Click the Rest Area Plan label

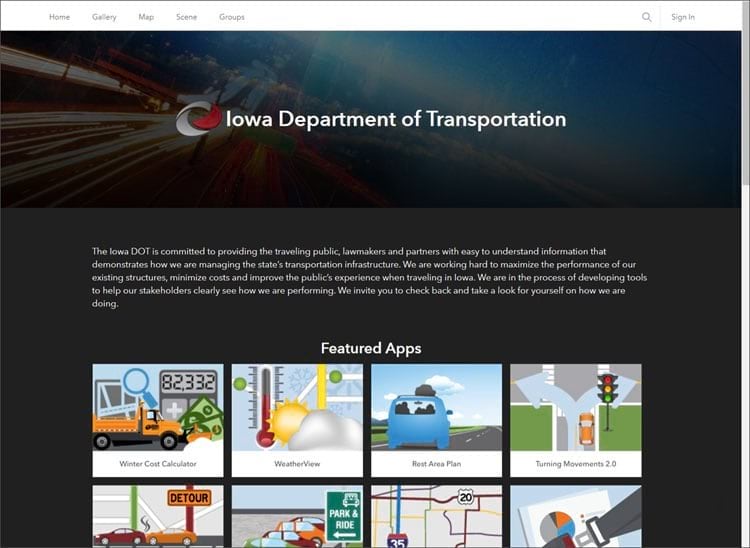coord(436,463)
